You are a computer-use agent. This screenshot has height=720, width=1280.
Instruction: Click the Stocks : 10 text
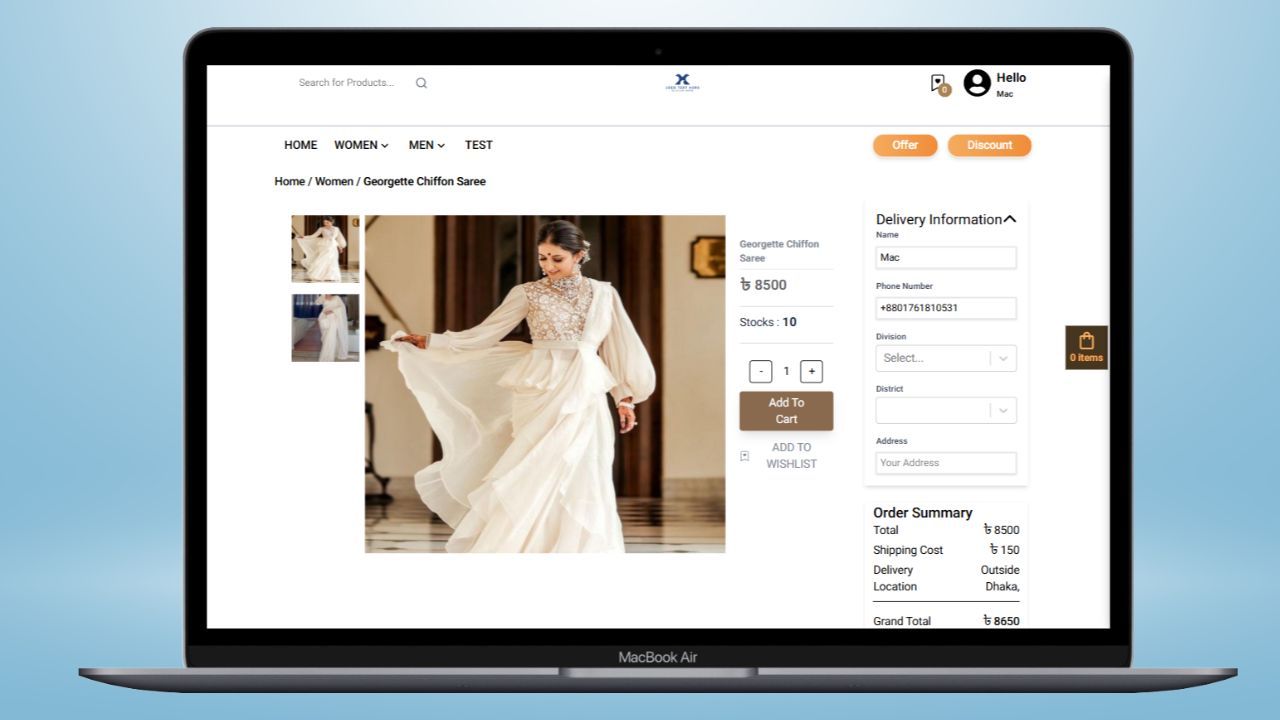click(768, 322)
